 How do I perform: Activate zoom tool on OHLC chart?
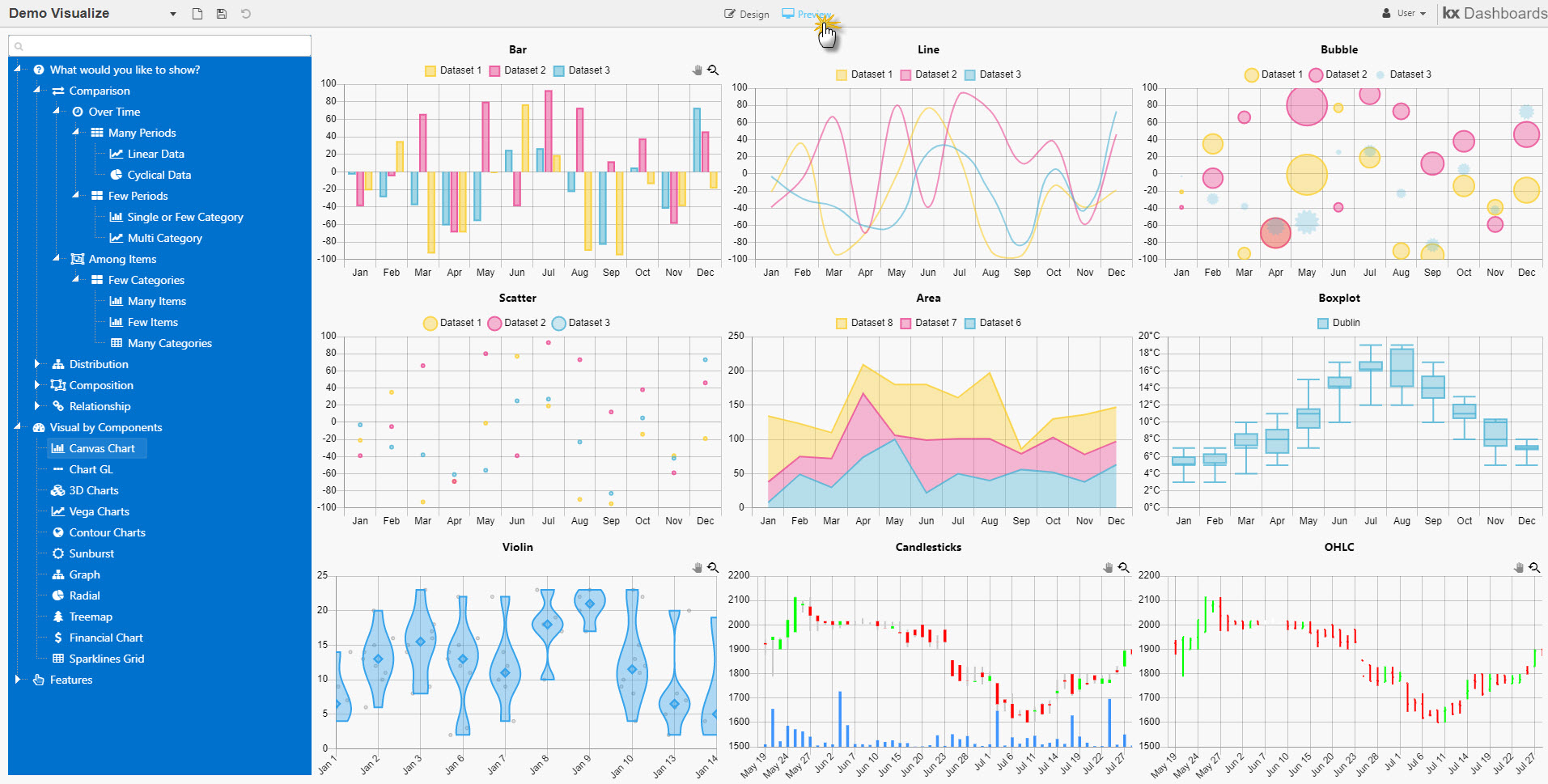[x=1534, y=568]
